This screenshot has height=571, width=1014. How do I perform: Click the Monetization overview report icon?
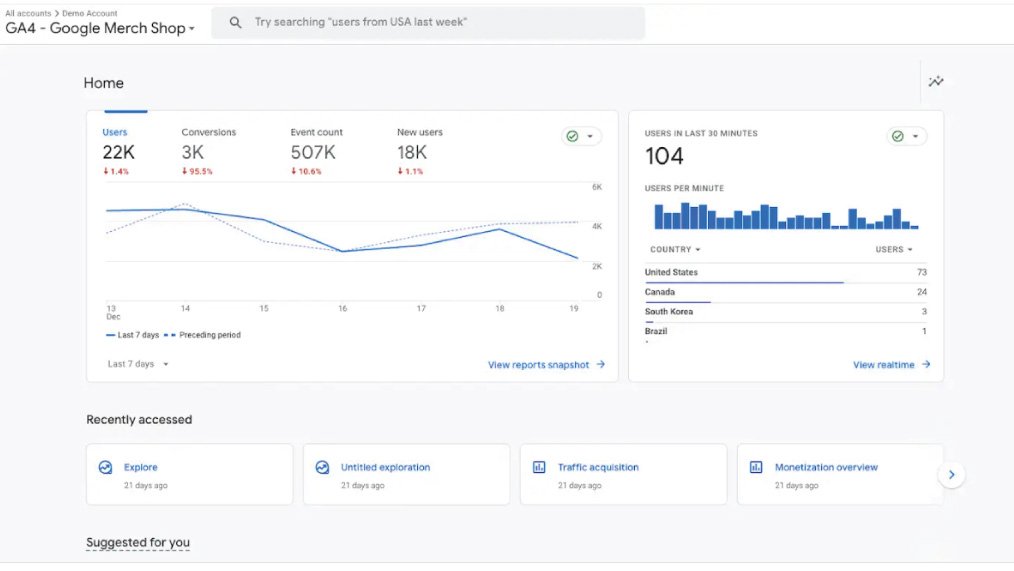coord(755,467)
